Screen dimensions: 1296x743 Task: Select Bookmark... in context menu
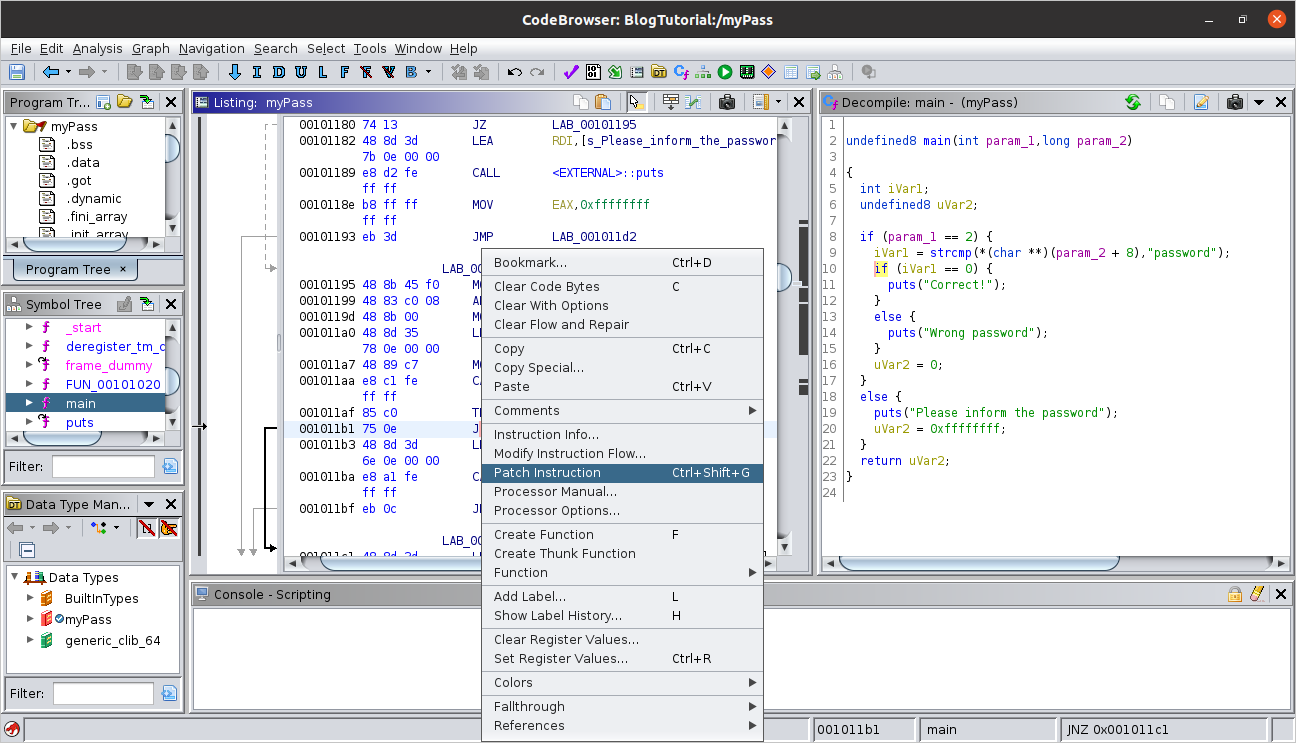click(622, 262)
